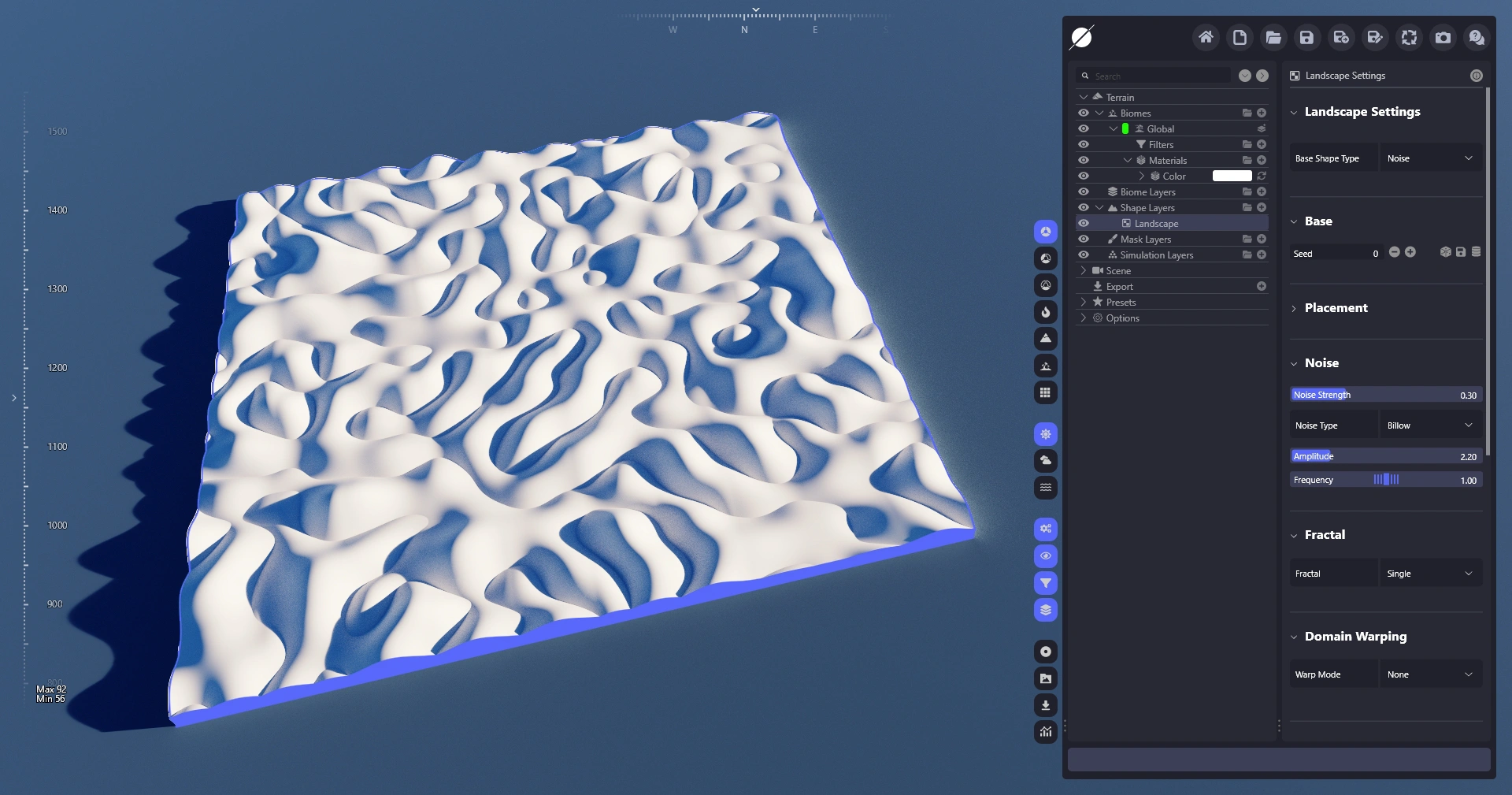Select Export in the tree
Viewport: 1512px width, 795px height.
point(1119,287)
